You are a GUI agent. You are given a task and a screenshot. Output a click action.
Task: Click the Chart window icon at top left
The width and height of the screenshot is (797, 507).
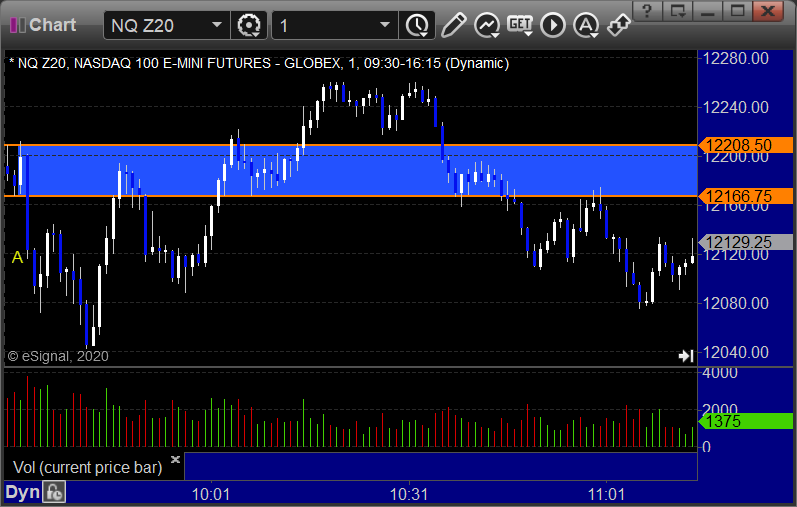pos(18,25)
